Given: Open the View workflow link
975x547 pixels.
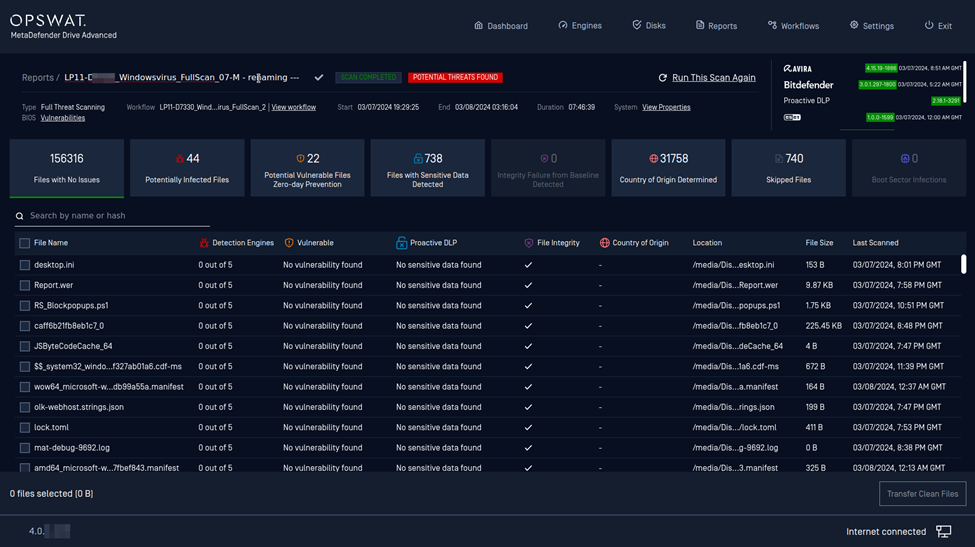Looking at the screenshot, I should click(293, 107).
